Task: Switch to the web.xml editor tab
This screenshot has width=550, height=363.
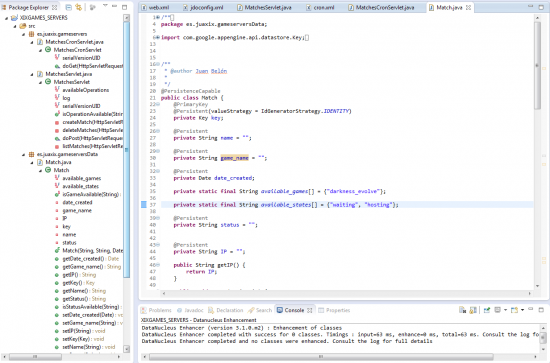Action: pyautogui.click(x=155, y=7)
